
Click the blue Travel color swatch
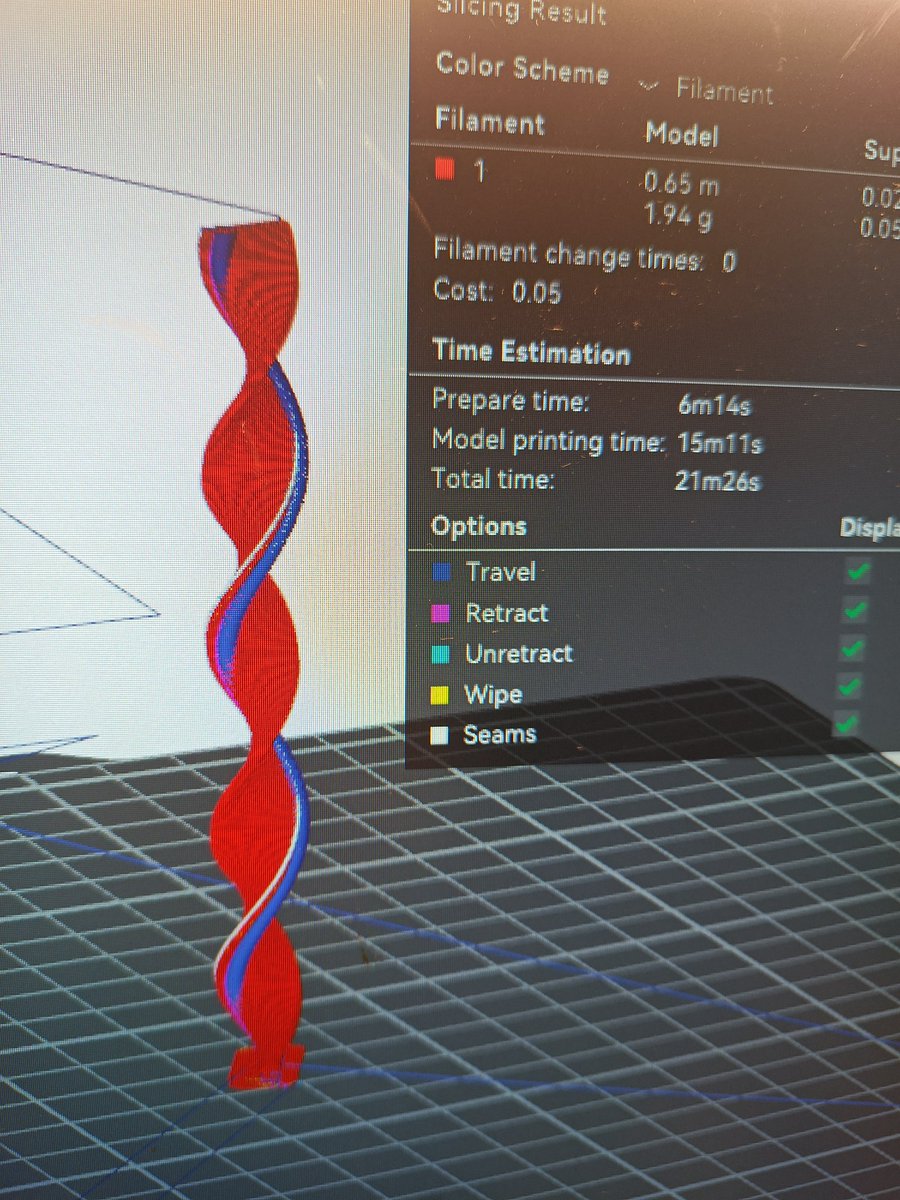pyautogui.click(x=443, y=572)
